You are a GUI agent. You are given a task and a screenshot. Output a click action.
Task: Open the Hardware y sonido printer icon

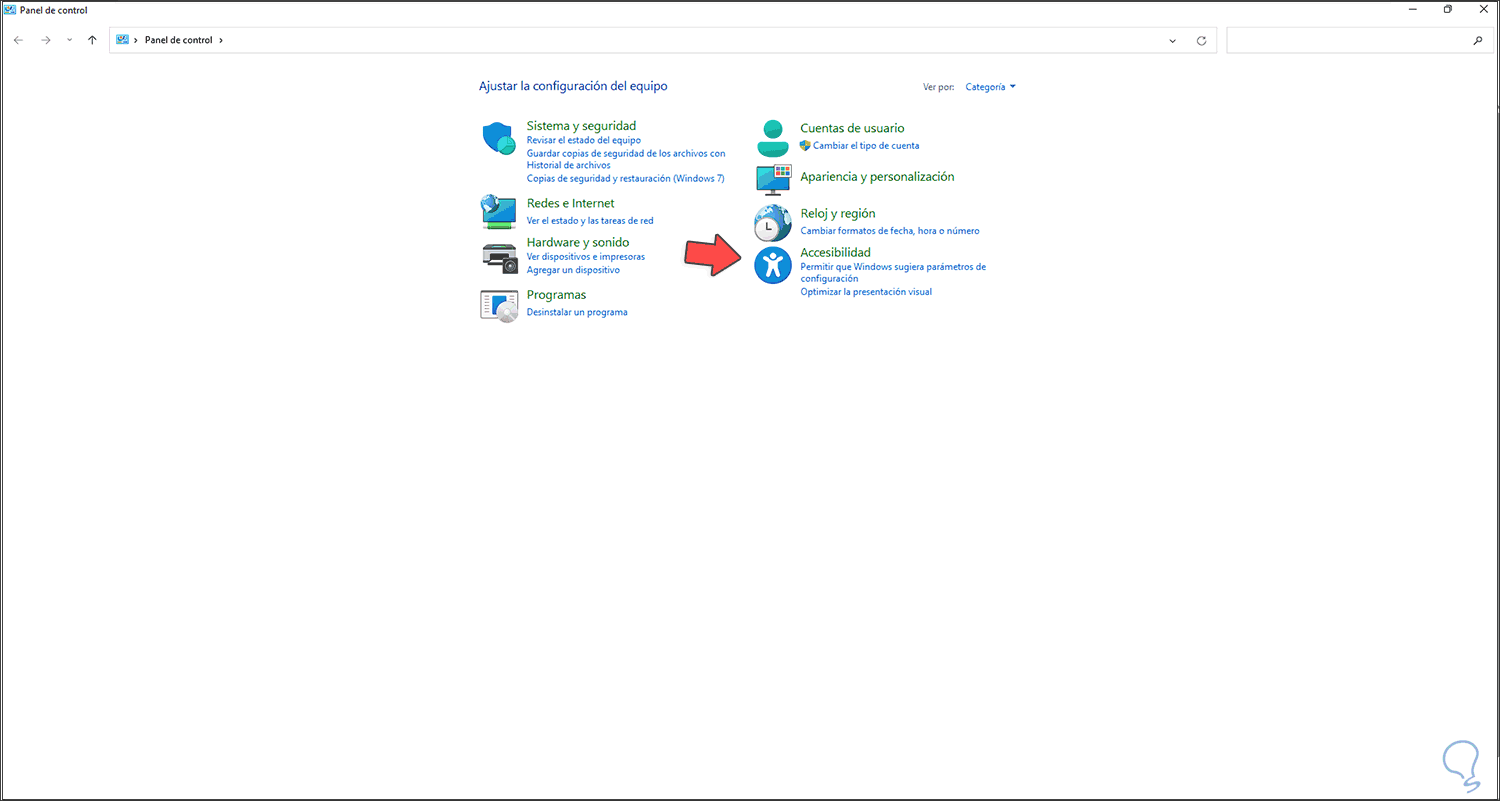pos(498,257)
